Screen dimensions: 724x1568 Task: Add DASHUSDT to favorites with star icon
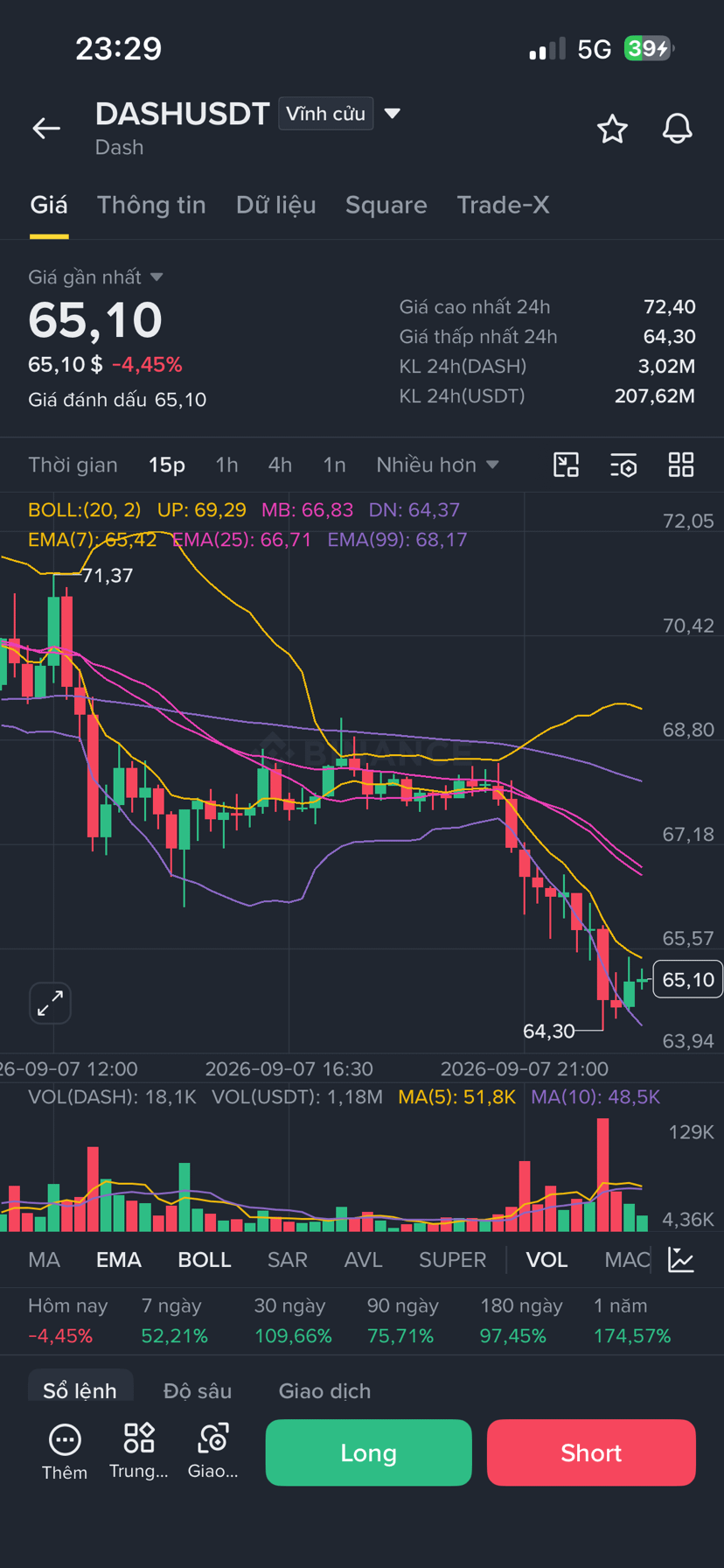point(612,129)
